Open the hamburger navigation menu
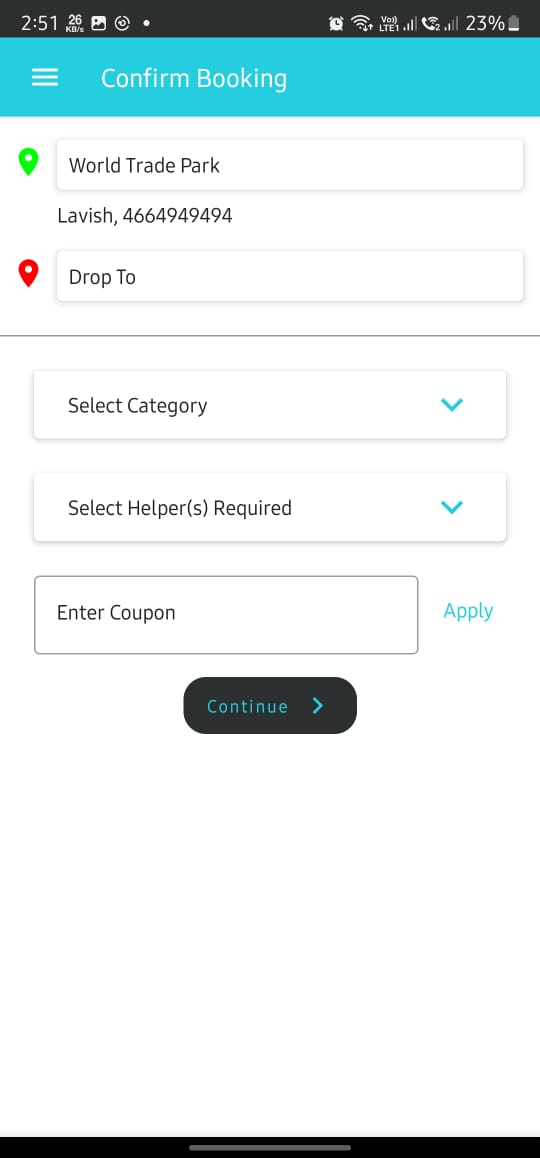 click(x=44, y=78)
